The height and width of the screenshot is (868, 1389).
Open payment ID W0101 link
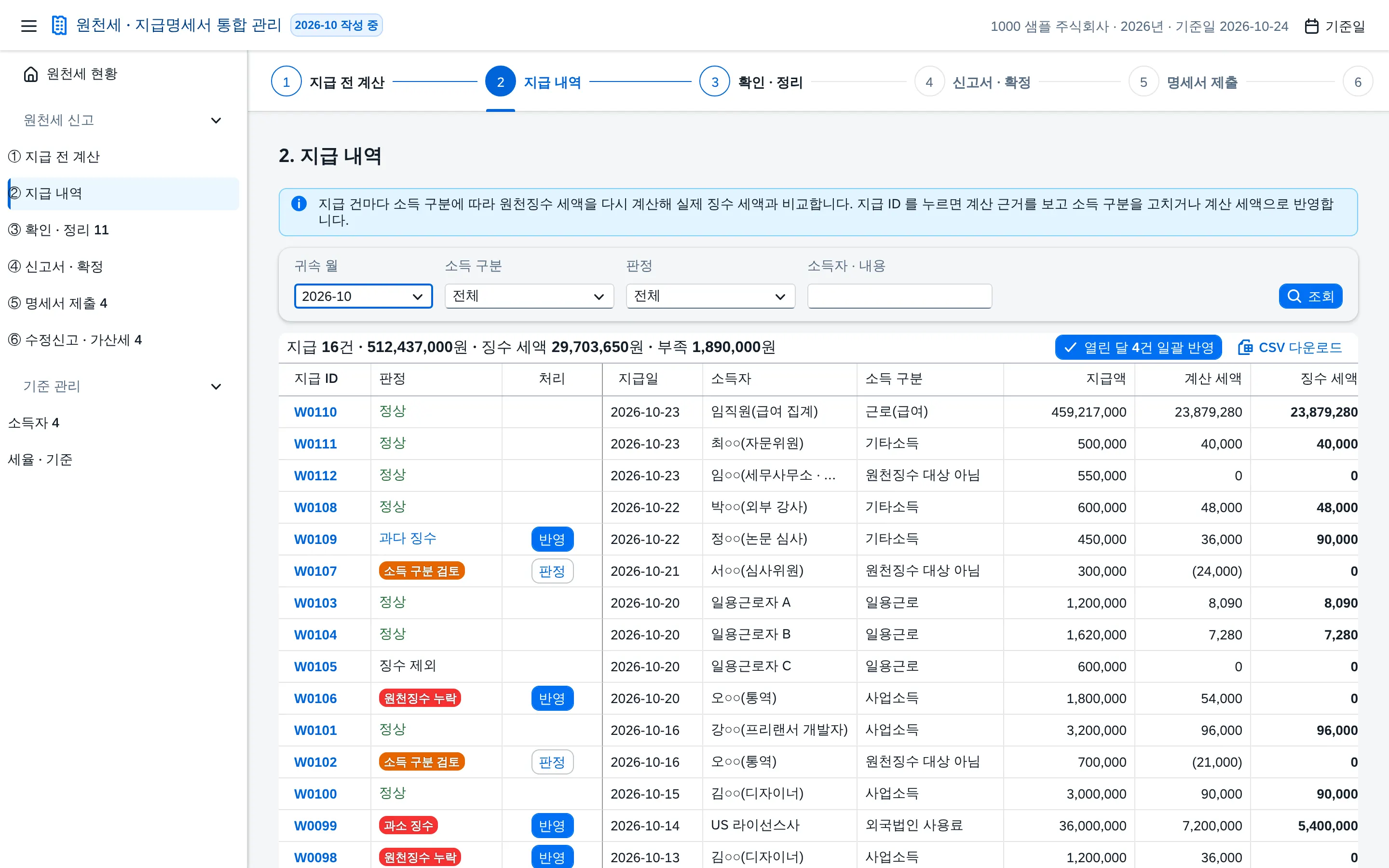tap(315, 730)
